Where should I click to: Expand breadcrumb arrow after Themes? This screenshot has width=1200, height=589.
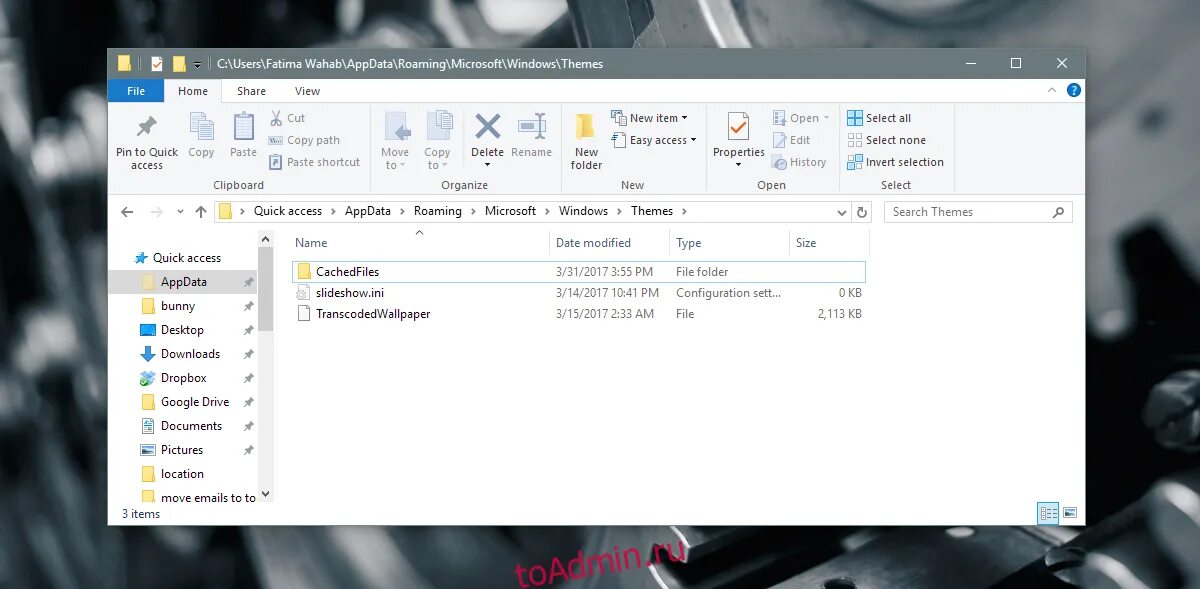(x=683, y=211)
